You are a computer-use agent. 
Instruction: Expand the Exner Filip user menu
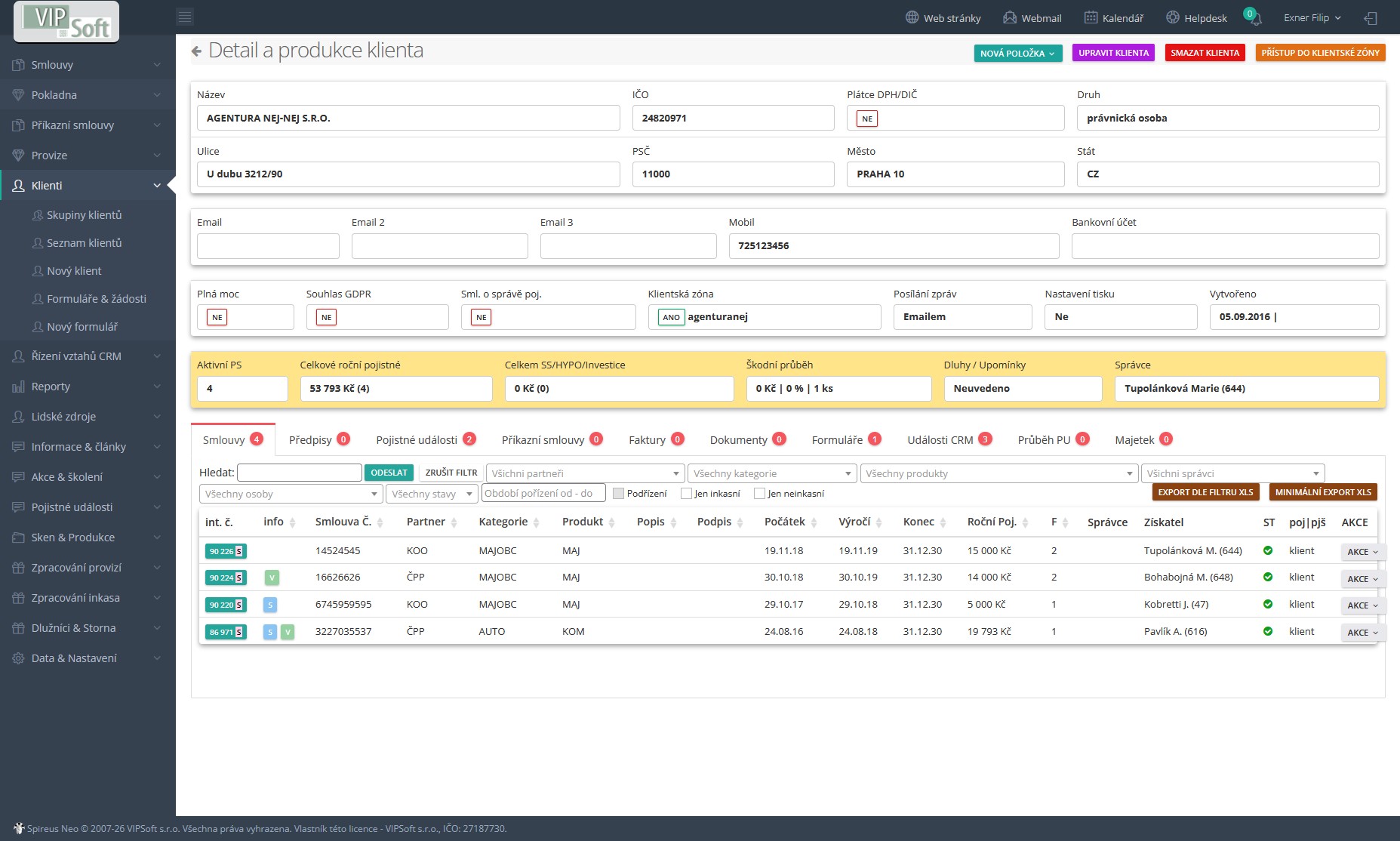[x=1312, y=17]
